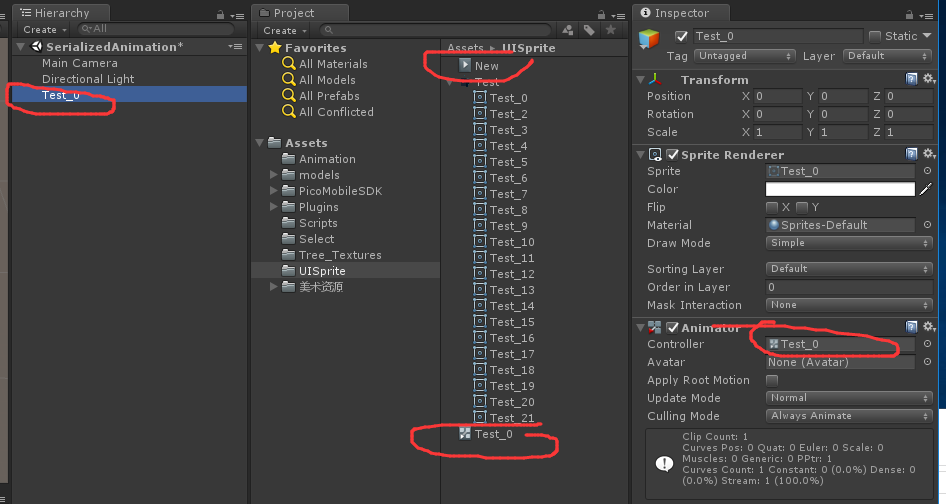Screen dimensions: 946x504
Task: Open the Project panel options menu icon
Action: 618,16
